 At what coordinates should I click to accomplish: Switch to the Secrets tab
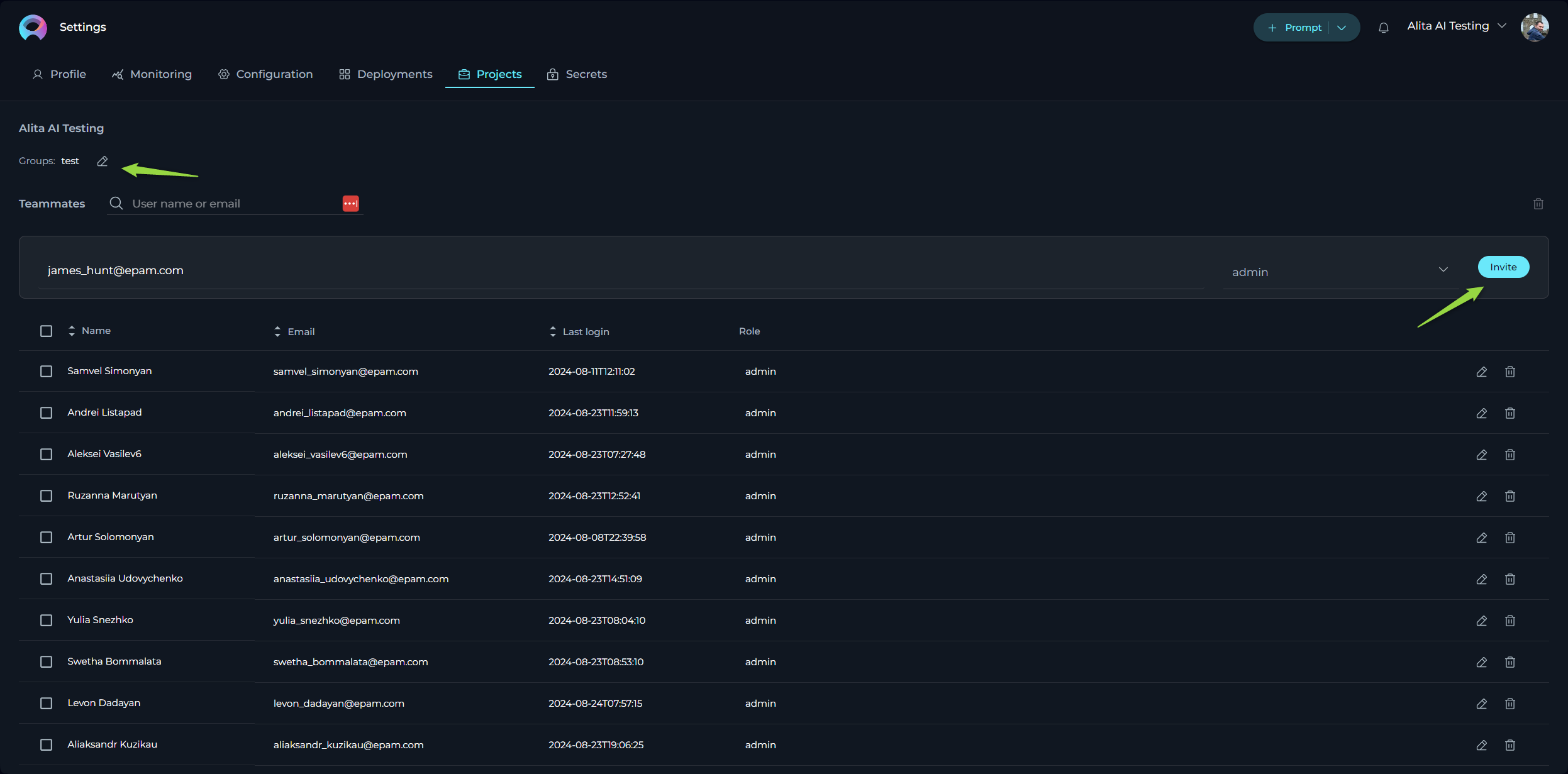tap(586, 73)
